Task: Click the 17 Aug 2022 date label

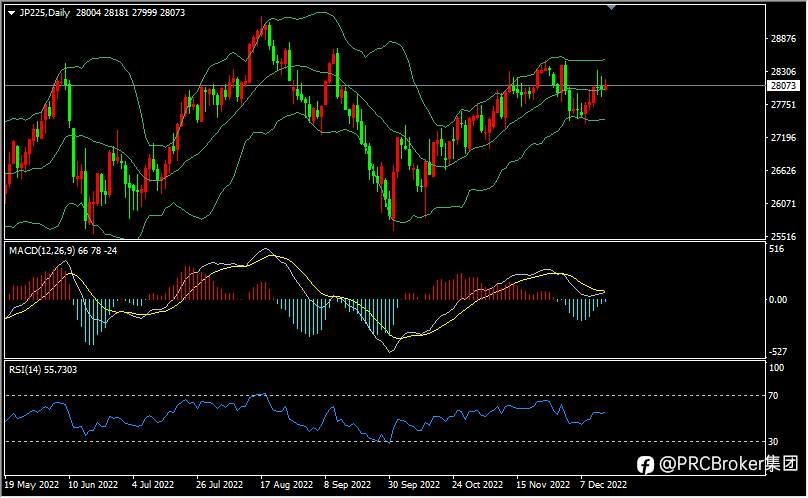Action: click(x=286, y=485)
